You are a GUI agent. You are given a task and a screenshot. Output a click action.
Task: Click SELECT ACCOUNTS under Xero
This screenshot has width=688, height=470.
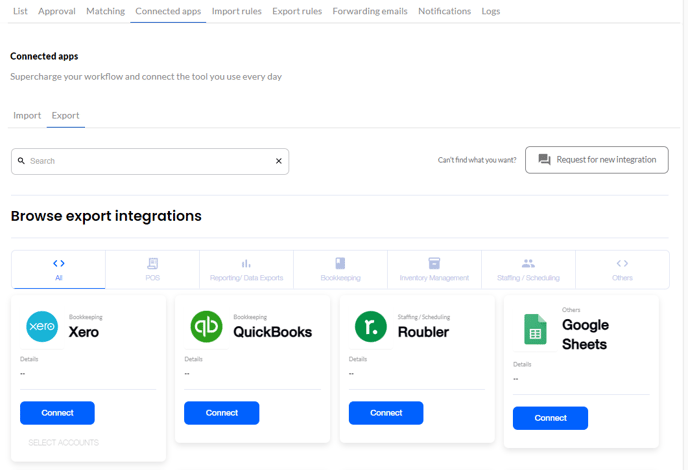point(64,442)
